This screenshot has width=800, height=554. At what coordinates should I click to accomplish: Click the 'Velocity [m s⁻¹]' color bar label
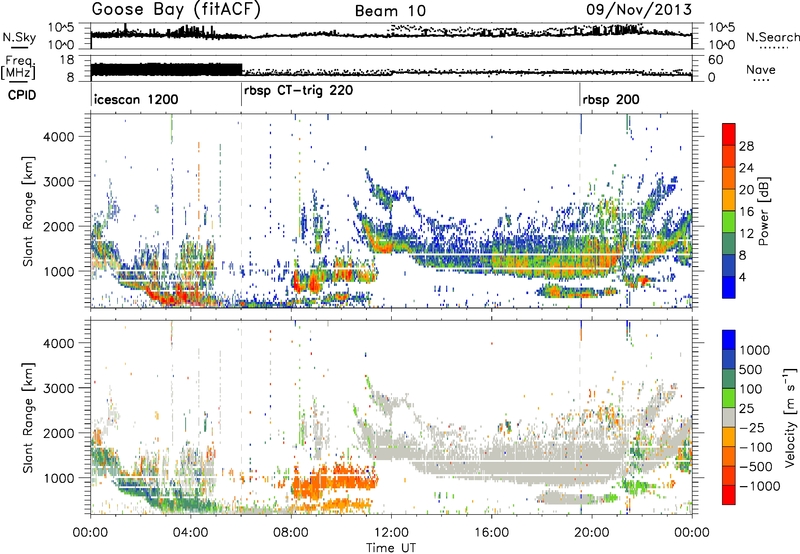pos(790,417)
